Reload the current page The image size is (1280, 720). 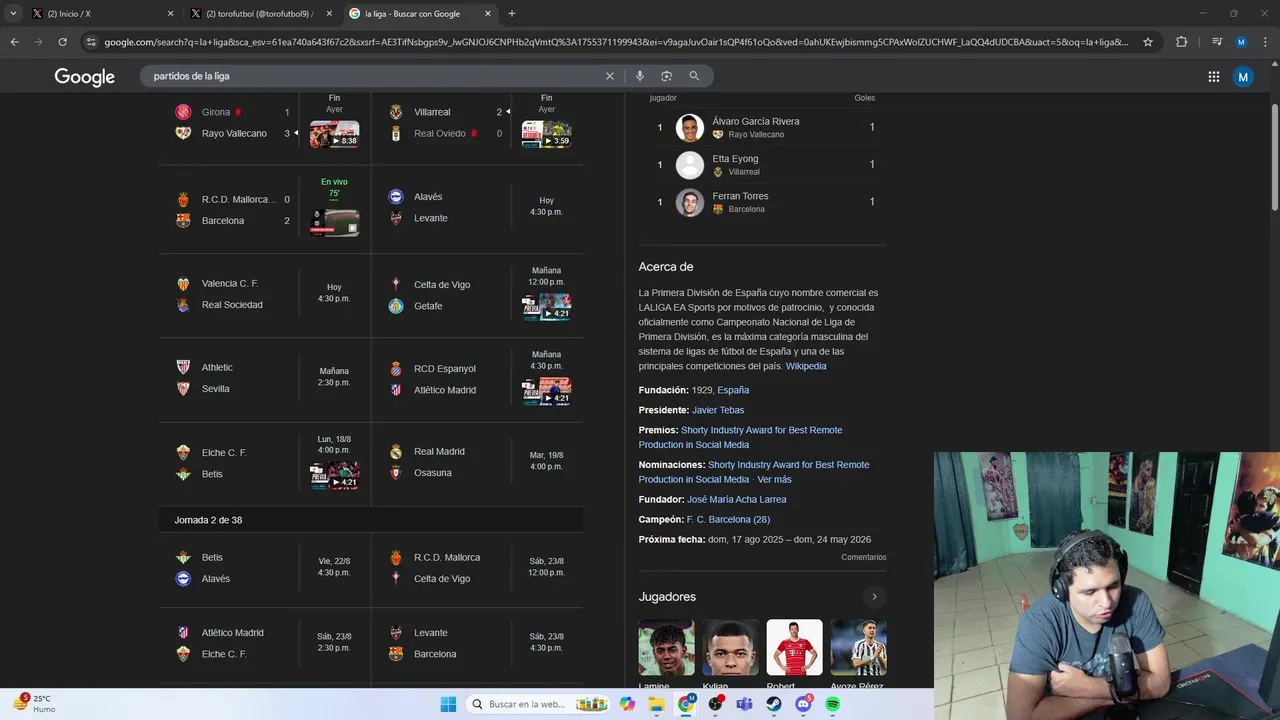(x=62, y=42)
